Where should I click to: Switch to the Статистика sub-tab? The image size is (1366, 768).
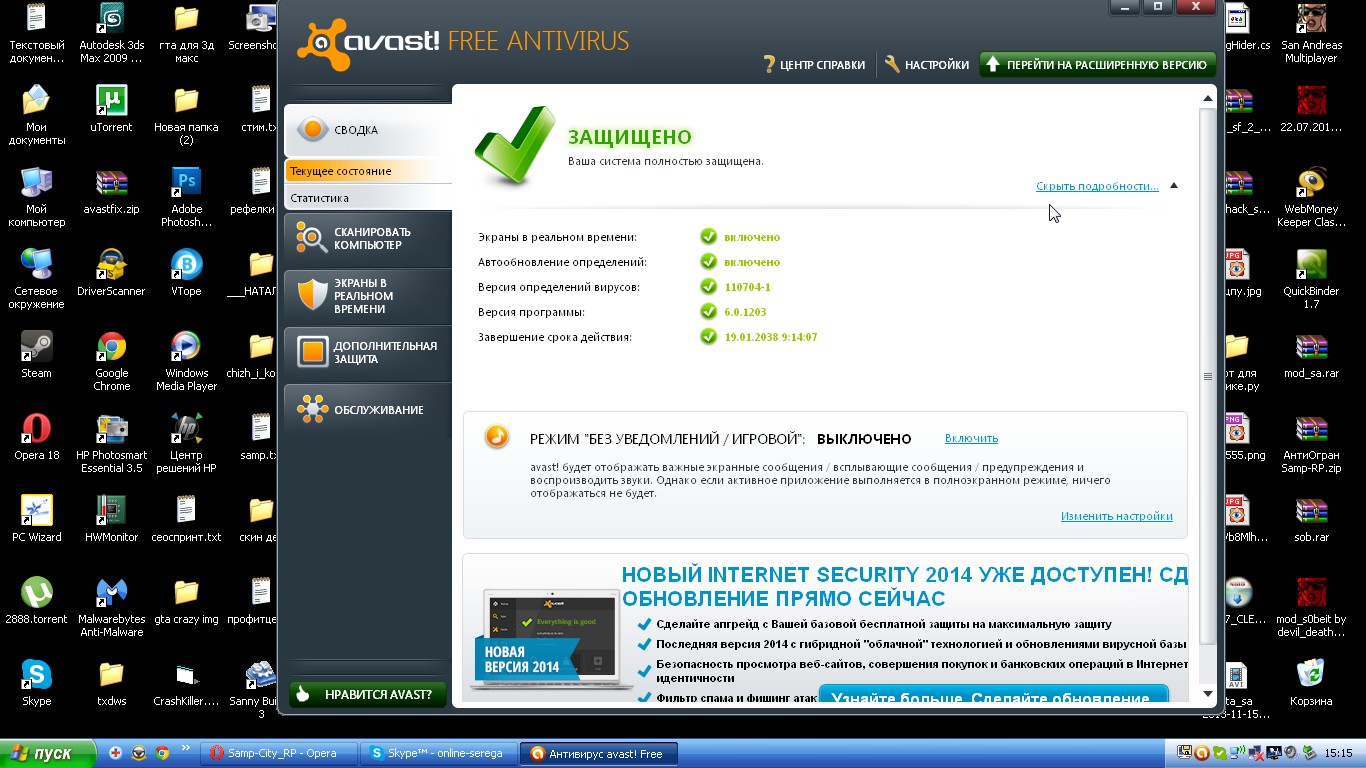point(368,198)
